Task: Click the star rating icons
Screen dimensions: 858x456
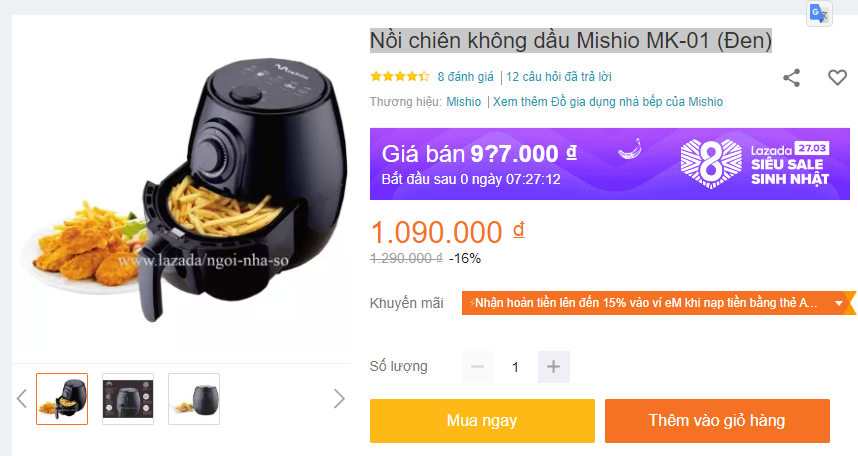Action: point(399,77)
